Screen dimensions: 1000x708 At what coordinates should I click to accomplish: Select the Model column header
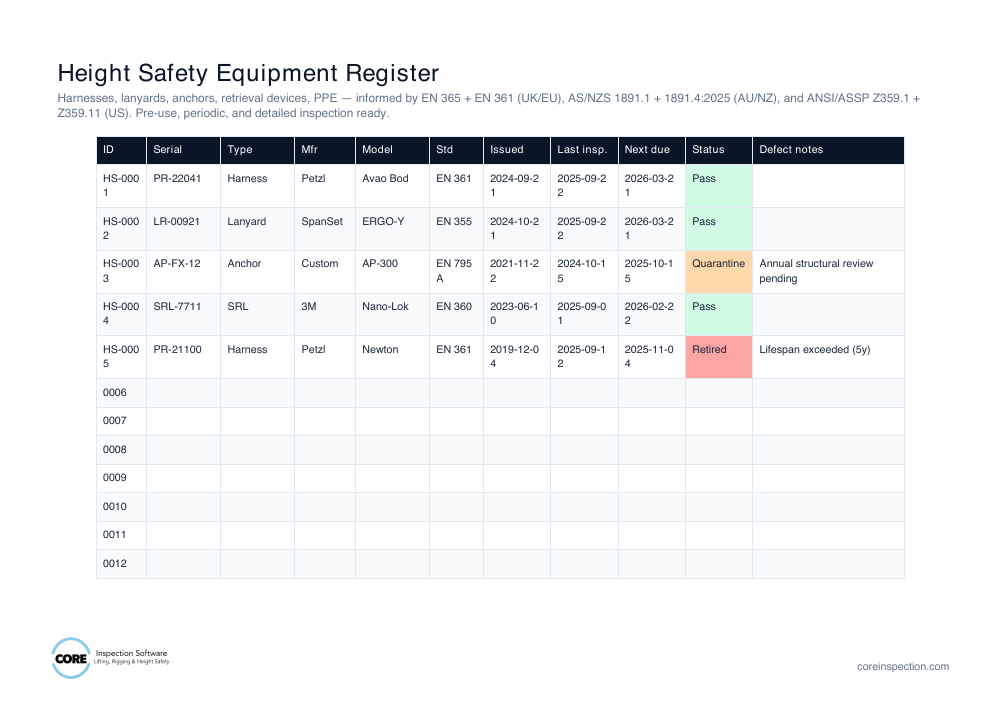(392, 150)
